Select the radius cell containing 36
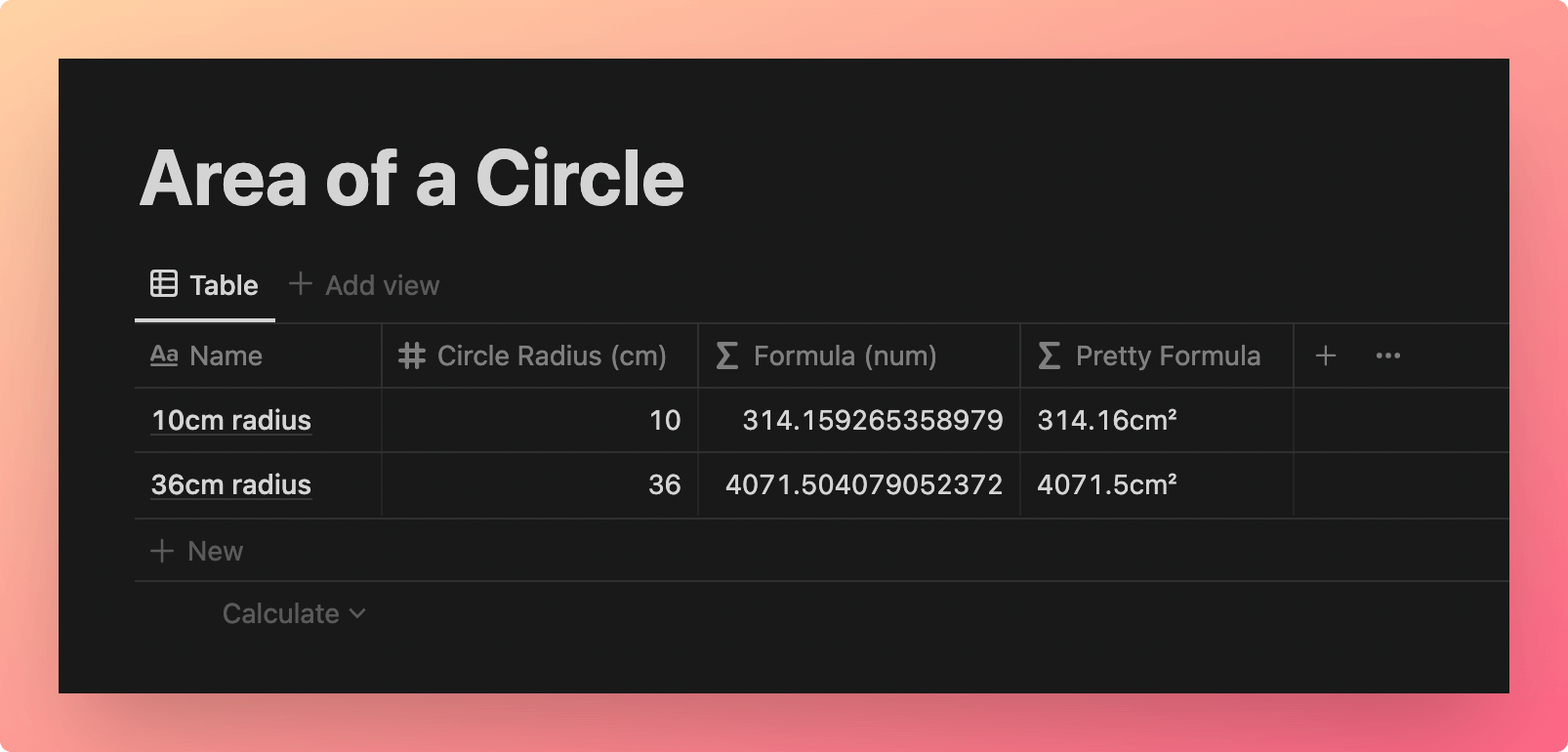 (x=540, y=484)
